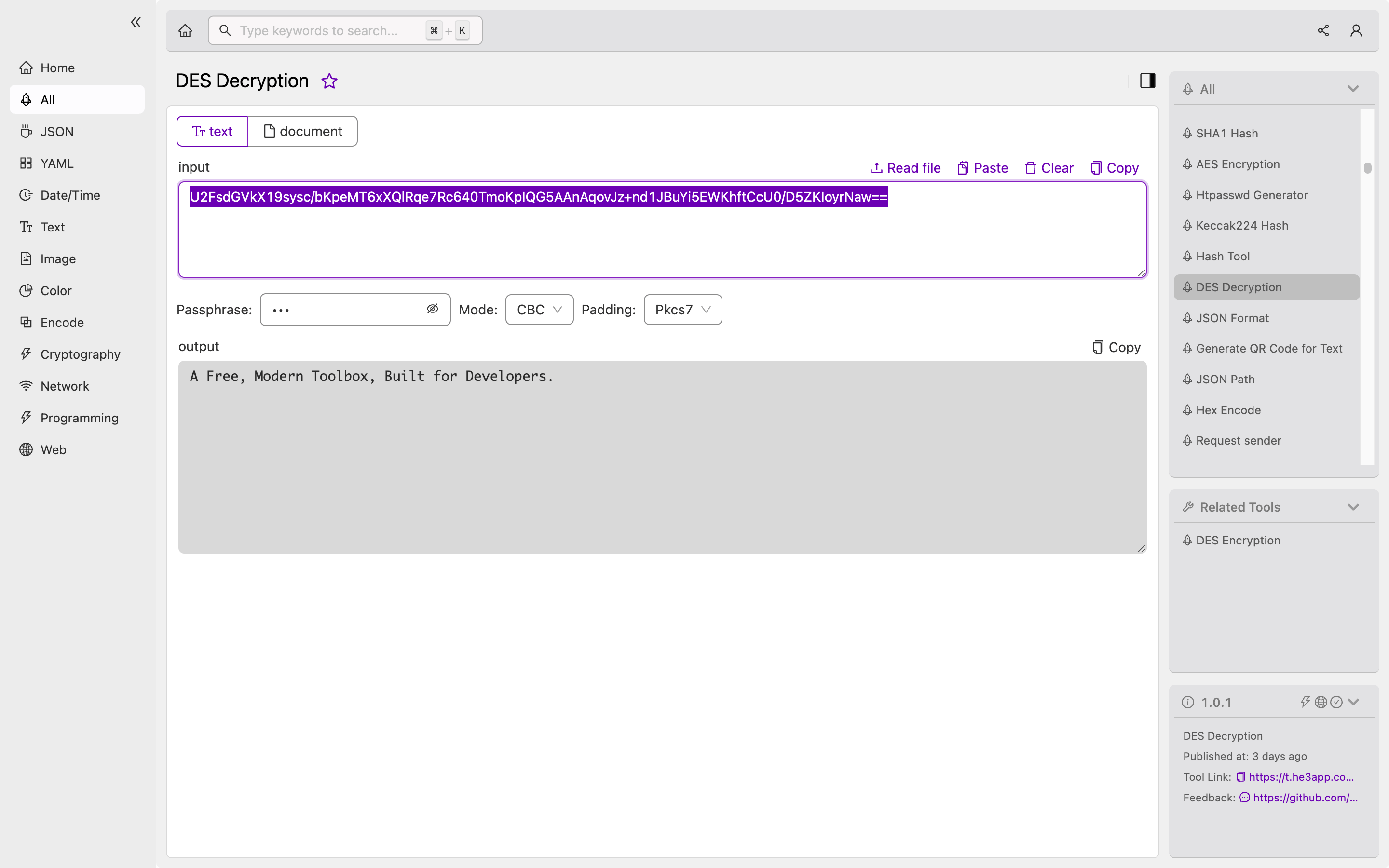Open Htpasswd Generator tool
The width and height of the screenshot is (1389, 868).
(x=1267, y=195)
